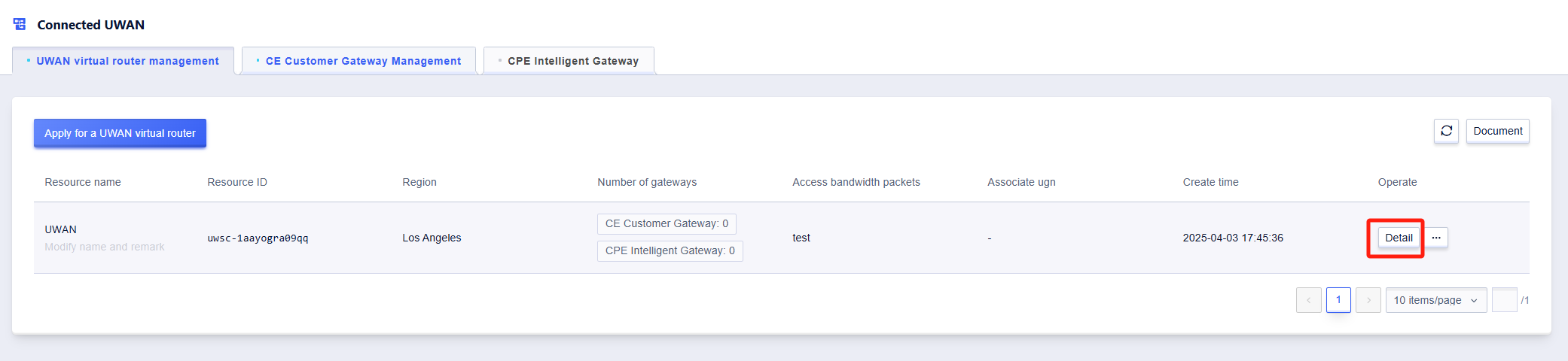The height and width of the screenshot is (361, 1568).
Task: Open the CPE Intelligent Gateway tab
Action: click(569, 61)
